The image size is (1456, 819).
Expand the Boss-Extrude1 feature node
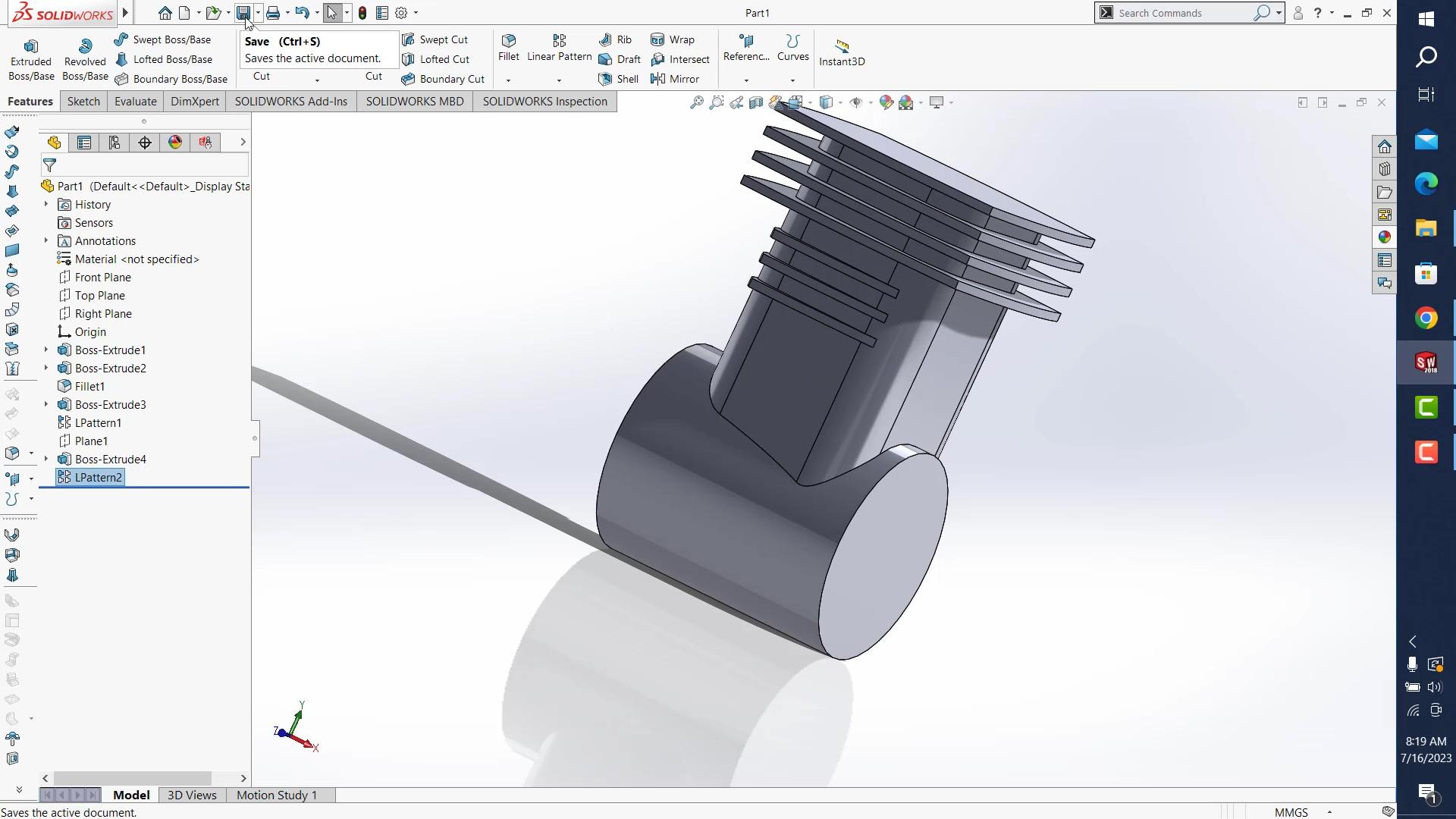coord(45,350)
